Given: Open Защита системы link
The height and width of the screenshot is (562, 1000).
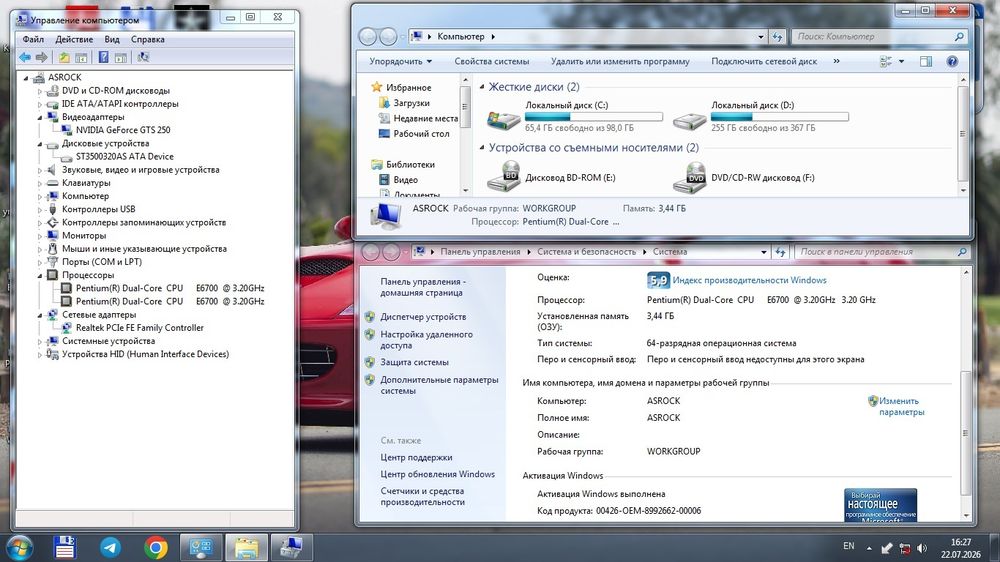Looking at the screenshot, I should [415, 362].
